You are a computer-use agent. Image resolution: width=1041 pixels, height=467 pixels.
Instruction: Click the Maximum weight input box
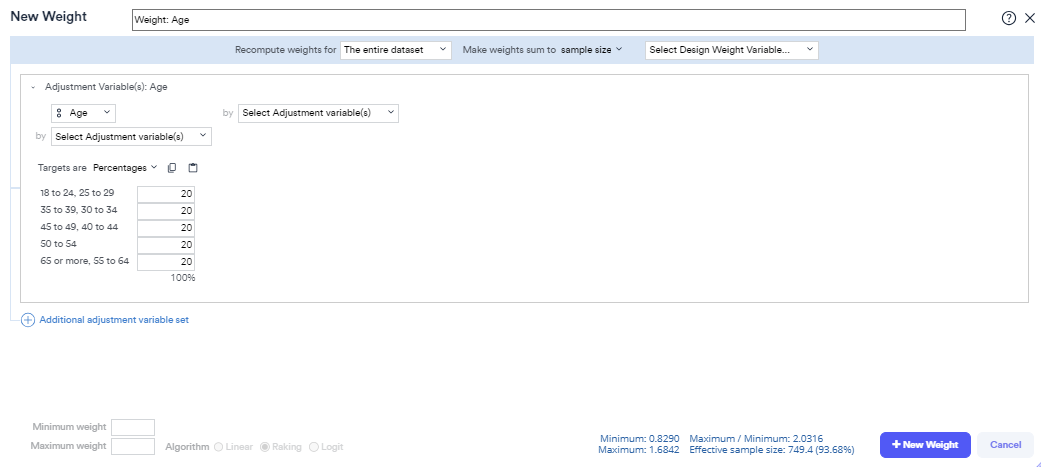point(133,446)
